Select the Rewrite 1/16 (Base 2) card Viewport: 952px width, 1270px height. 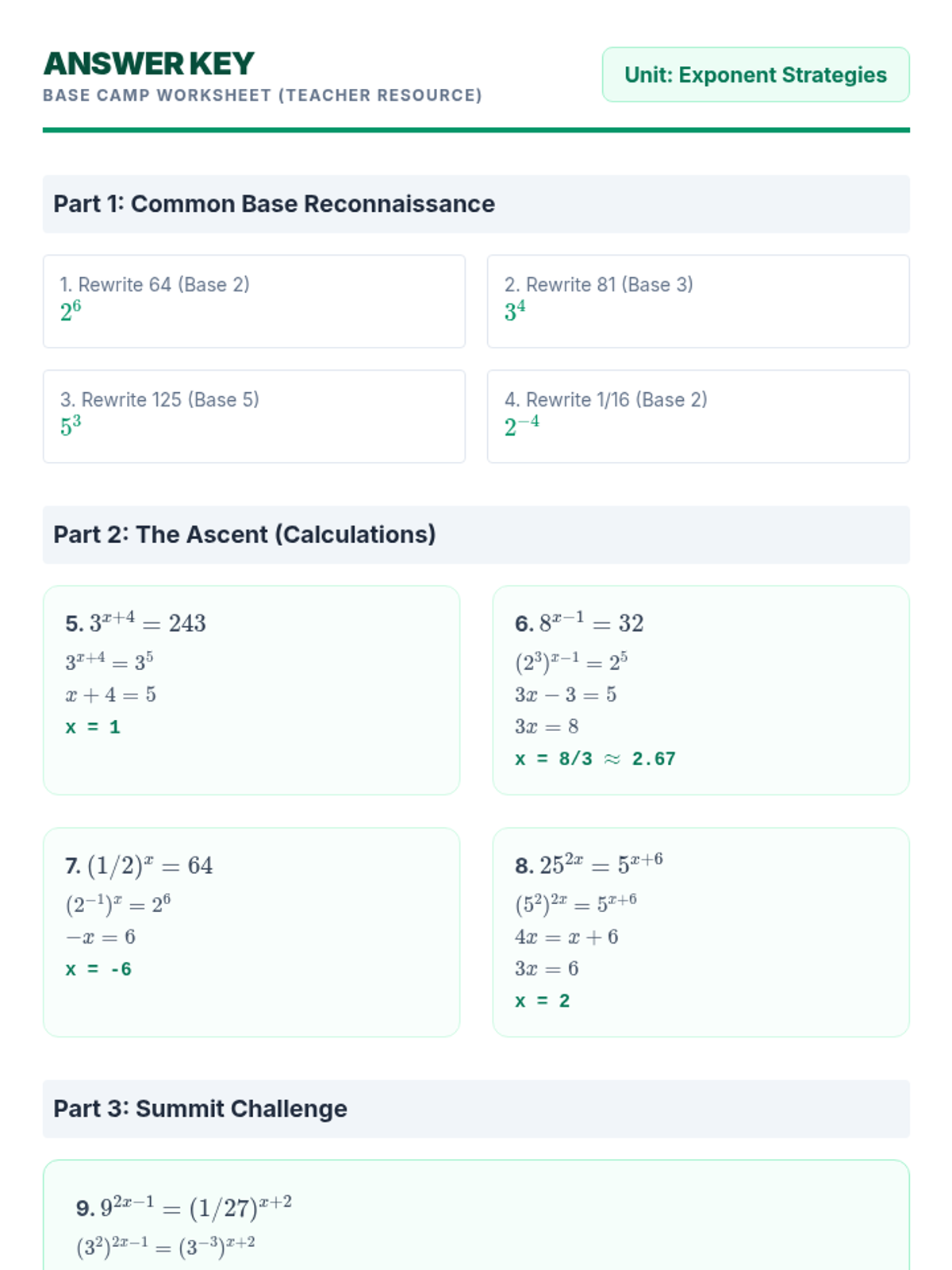(698, 416)
